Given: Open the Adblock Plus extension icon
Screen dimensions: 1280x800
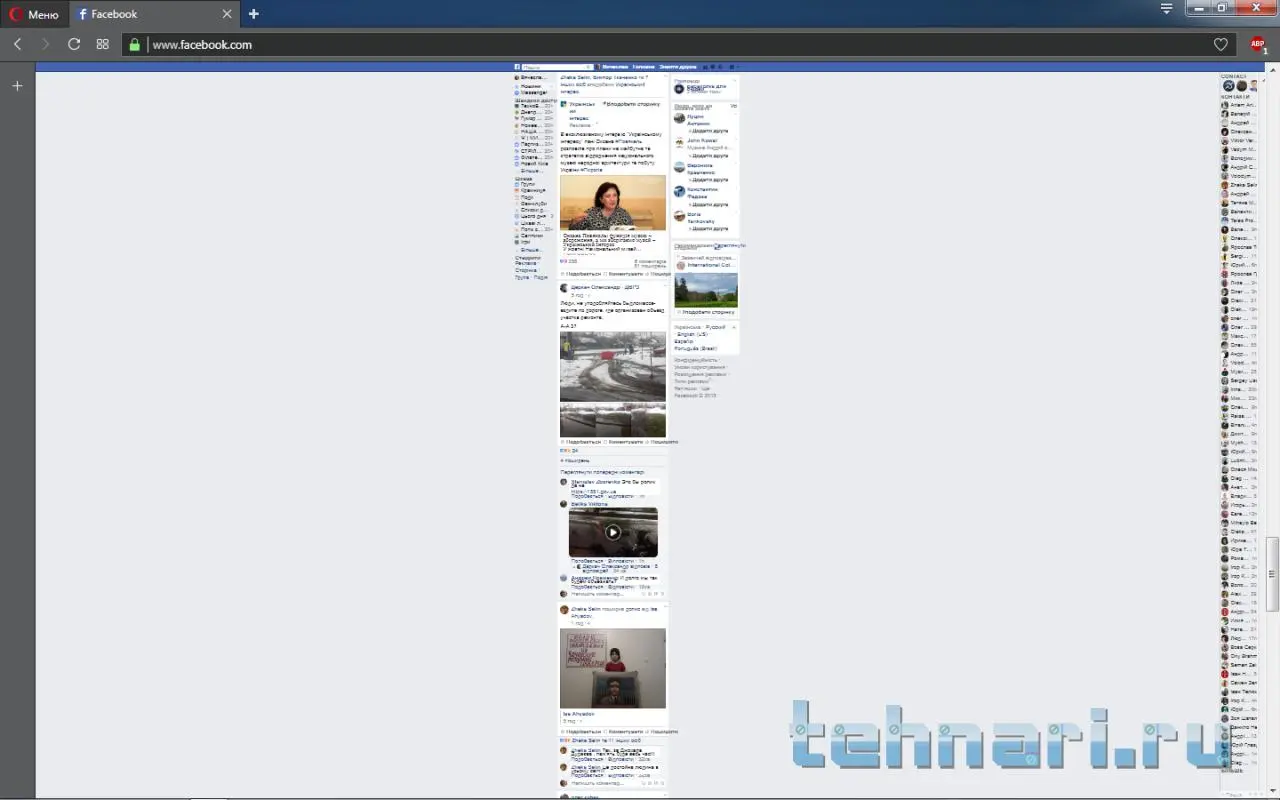Looking at the screenshot, I should coord(1257,44).
